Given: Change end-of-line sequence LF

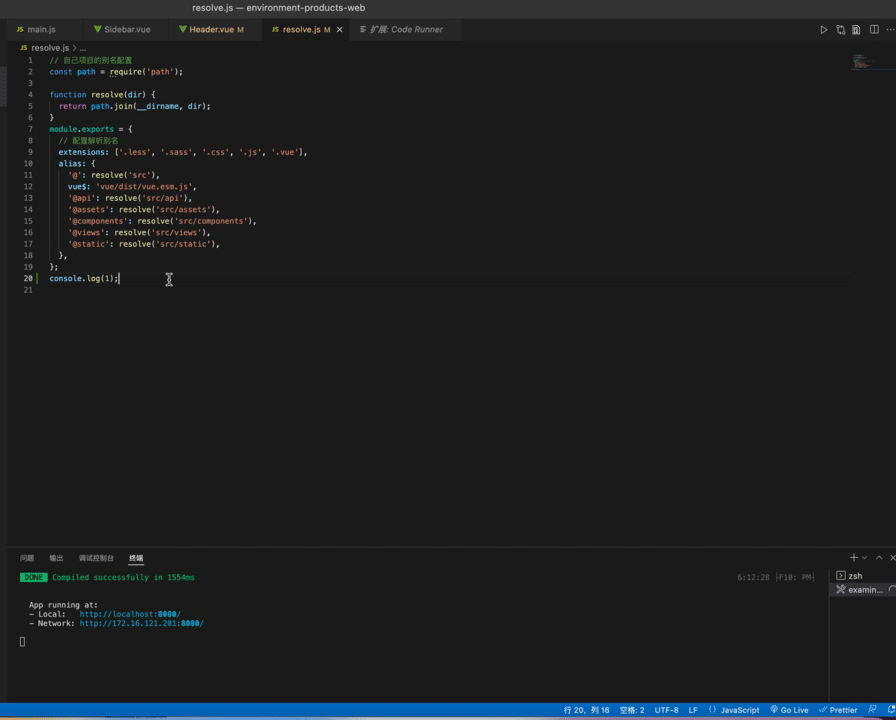Looking at the screenshot, I should click(693, 710).
